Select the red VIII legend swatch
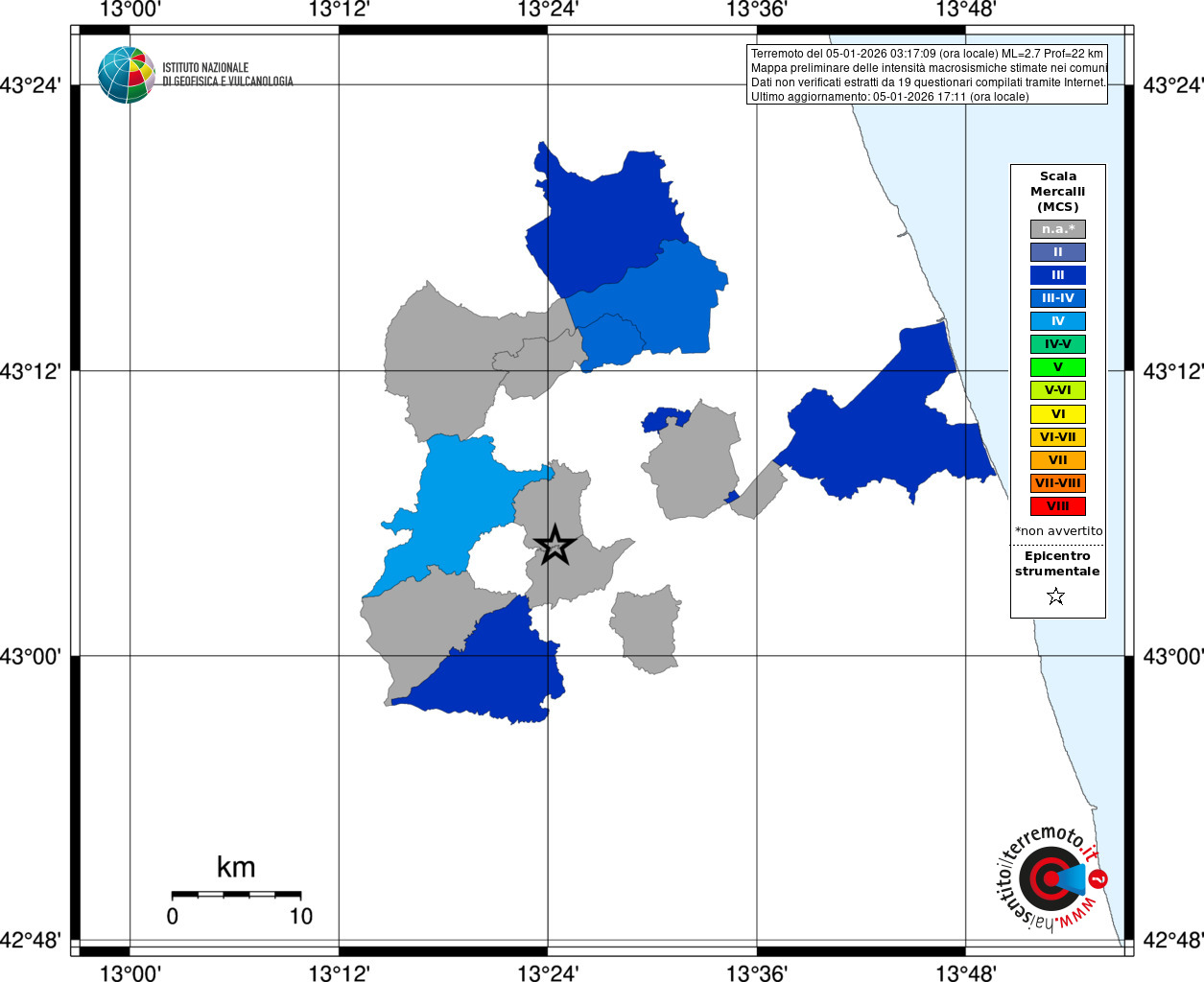 point(1058,506)
